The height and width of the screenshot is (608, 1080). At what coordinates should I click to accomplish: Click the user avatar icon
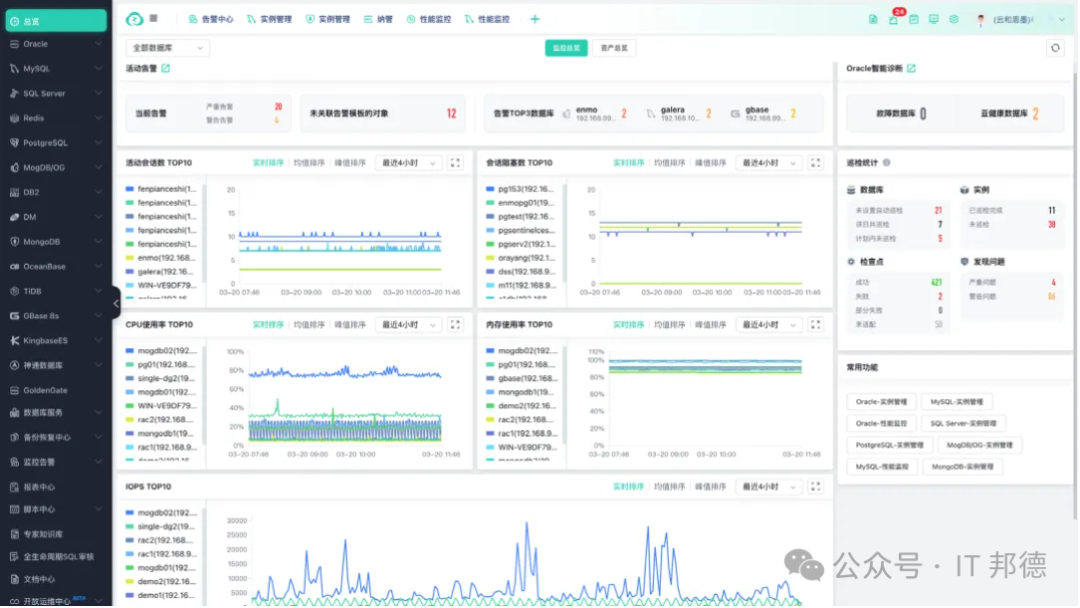tap(981, 20)
